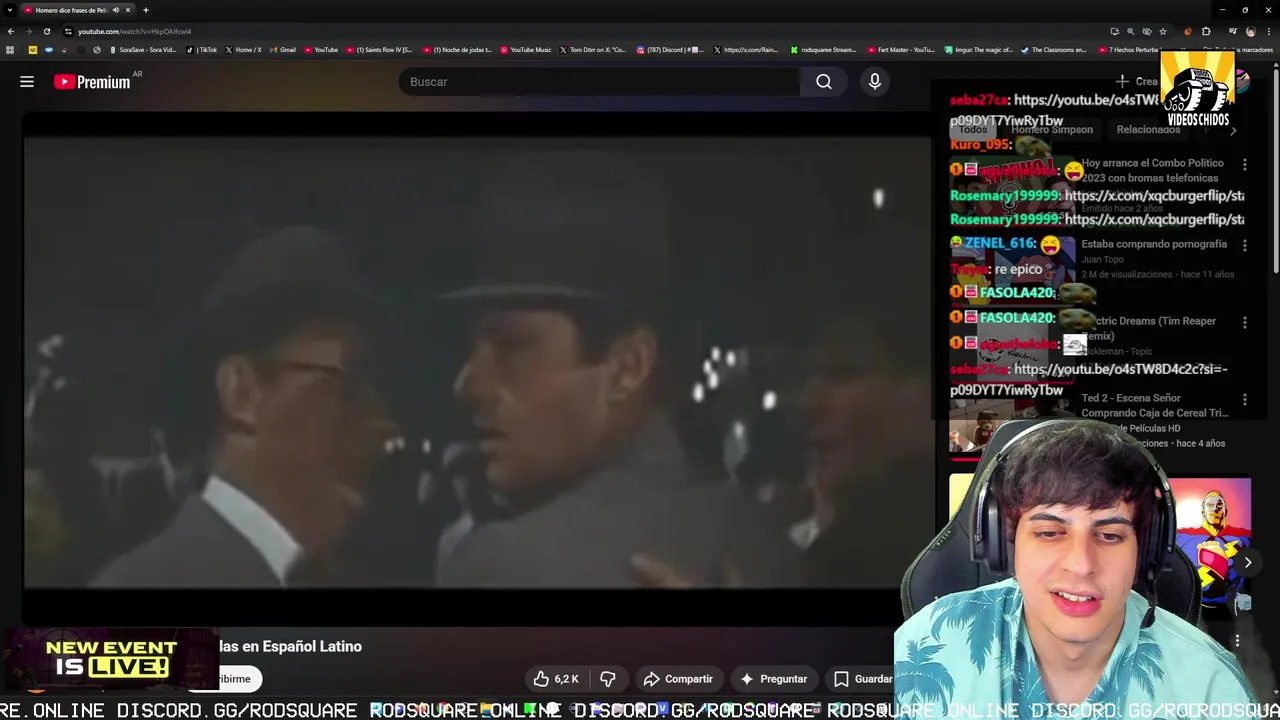Viewport: 1280px width, 720px height.
Task: Save video with Guardar button
Action: click(862, 679)
